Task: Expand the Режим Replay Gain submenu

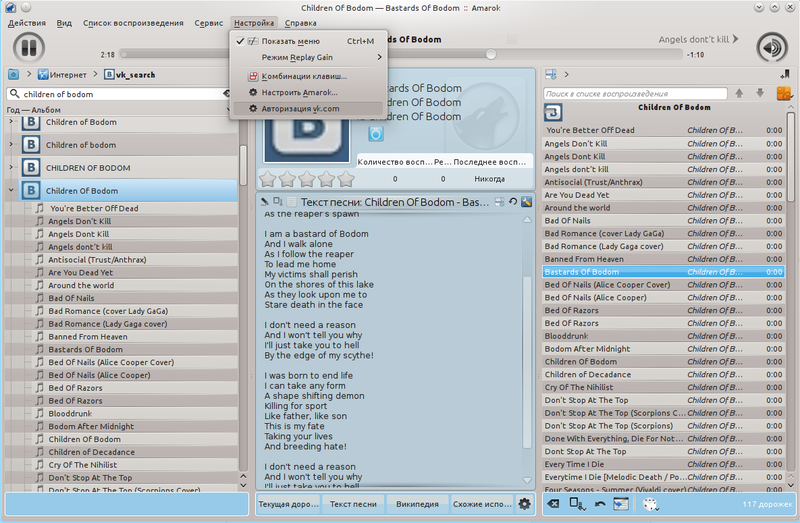Action: (x=308, y=57)
